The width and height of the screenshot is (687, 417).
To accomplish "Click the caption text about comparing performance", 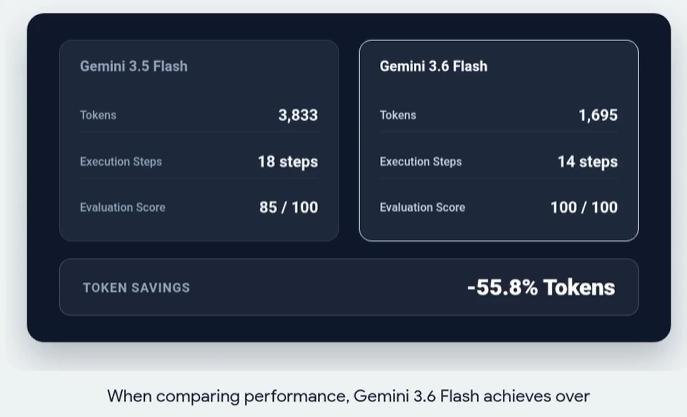I will 348,396.
